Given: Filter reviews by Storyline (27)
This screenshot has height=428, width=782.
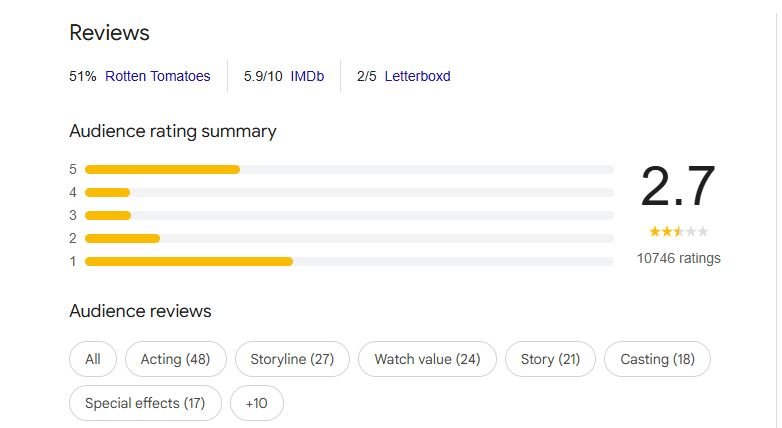Looking at the screenshot, I should tap(292, 359).
